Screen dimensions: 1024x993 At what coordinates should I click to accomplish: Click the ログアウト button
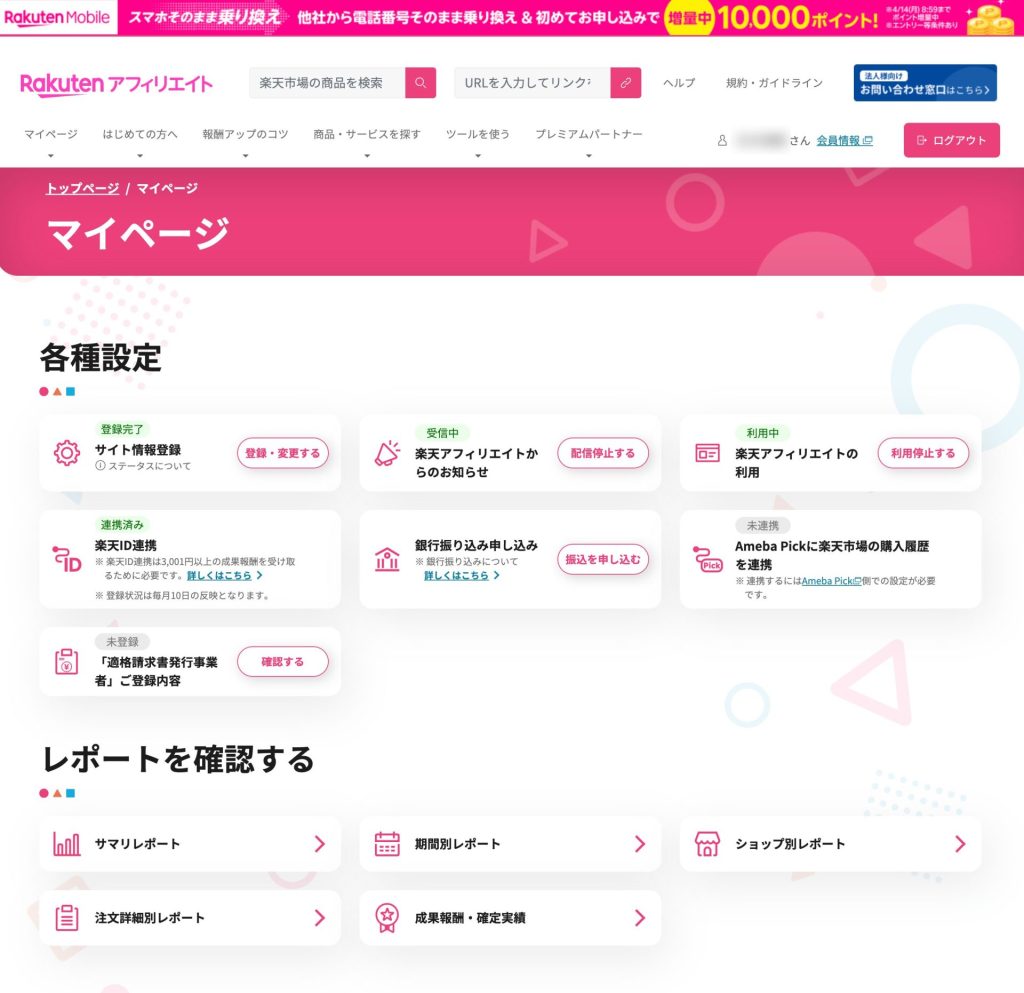(x=951, y=141)
